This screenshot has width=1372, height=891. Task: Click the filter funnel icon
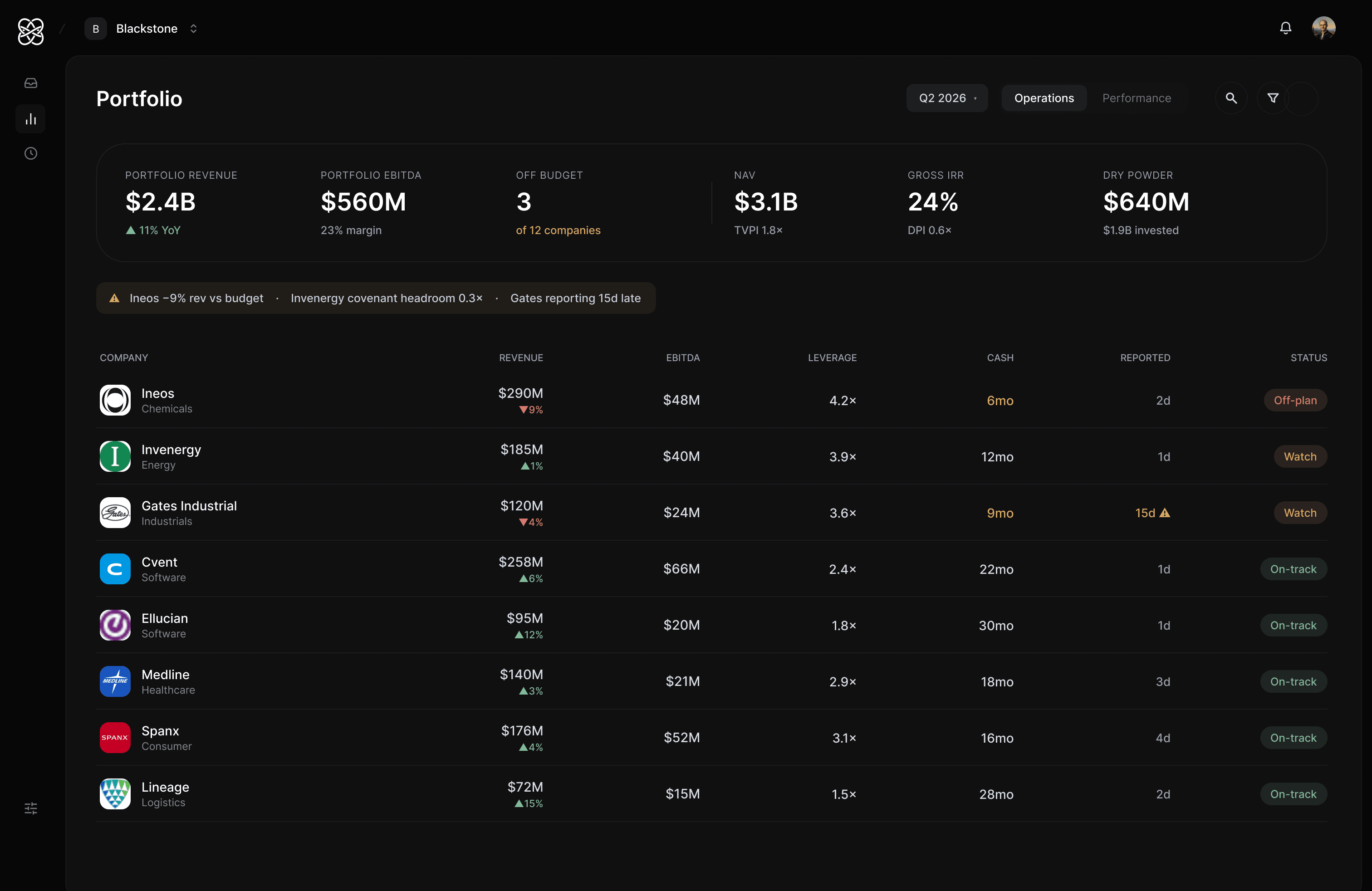point(1273,98)
